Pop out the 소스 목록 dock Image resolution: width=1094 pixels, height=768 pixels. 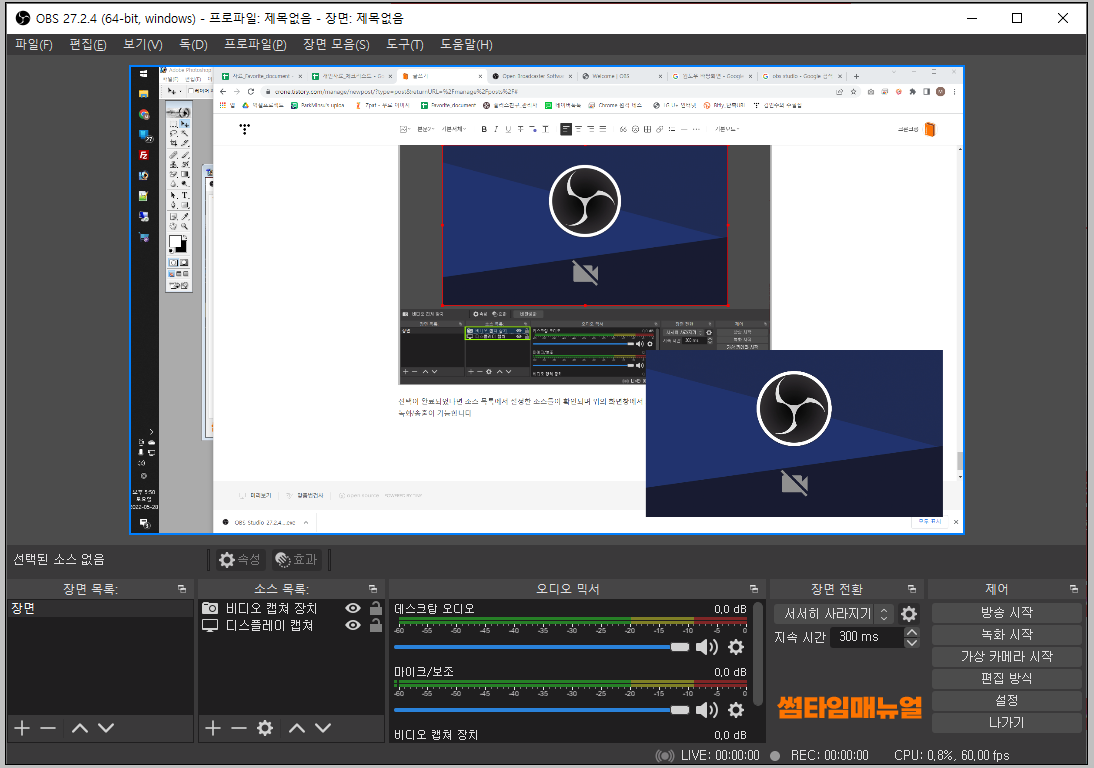click(x=373, y=589)
